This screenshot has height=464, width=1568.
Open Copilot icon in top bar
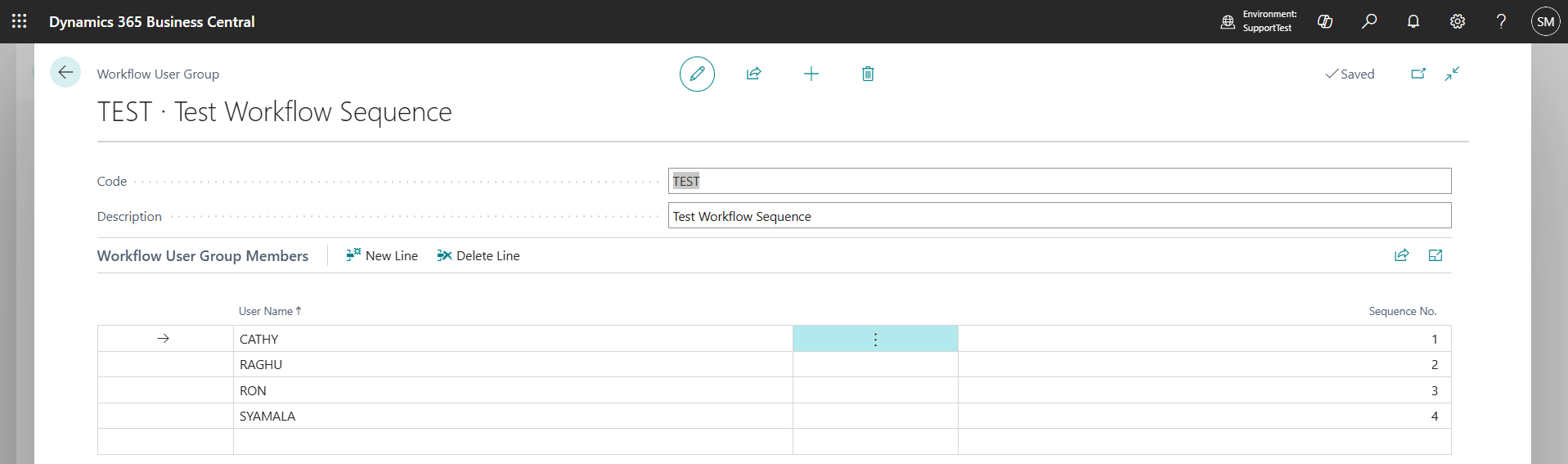(x=1325, y=21)
